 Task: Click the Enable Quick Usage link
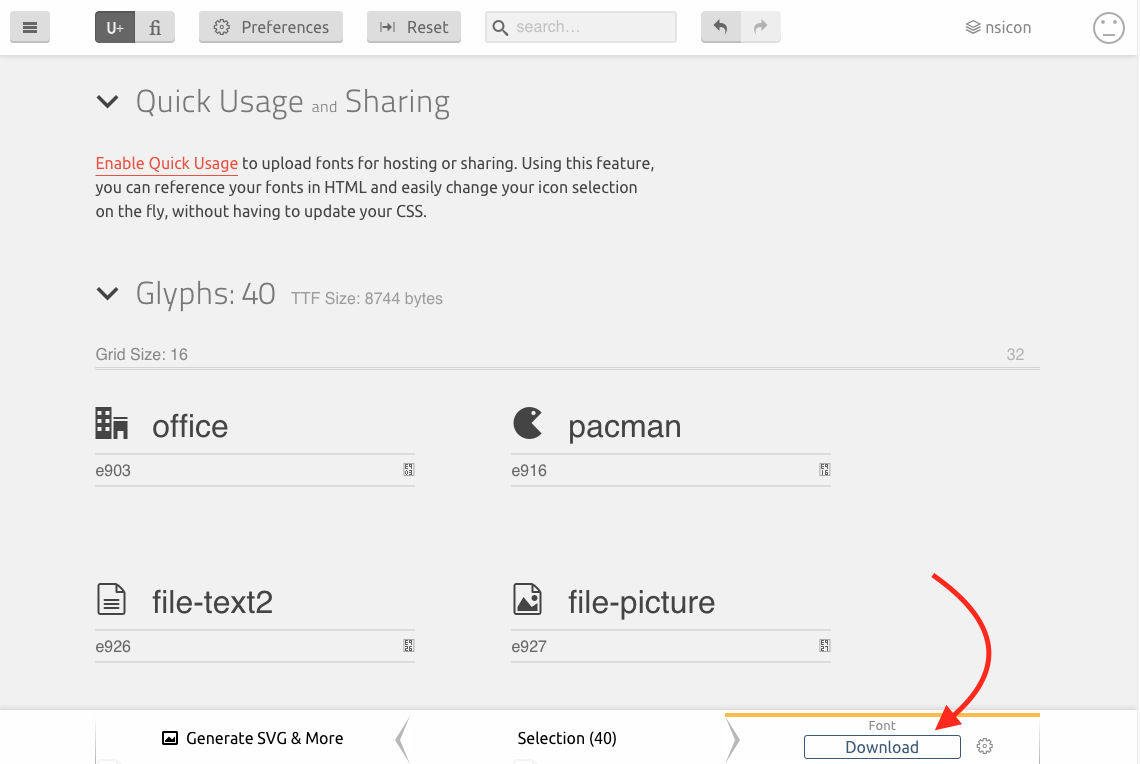[167, 164]
